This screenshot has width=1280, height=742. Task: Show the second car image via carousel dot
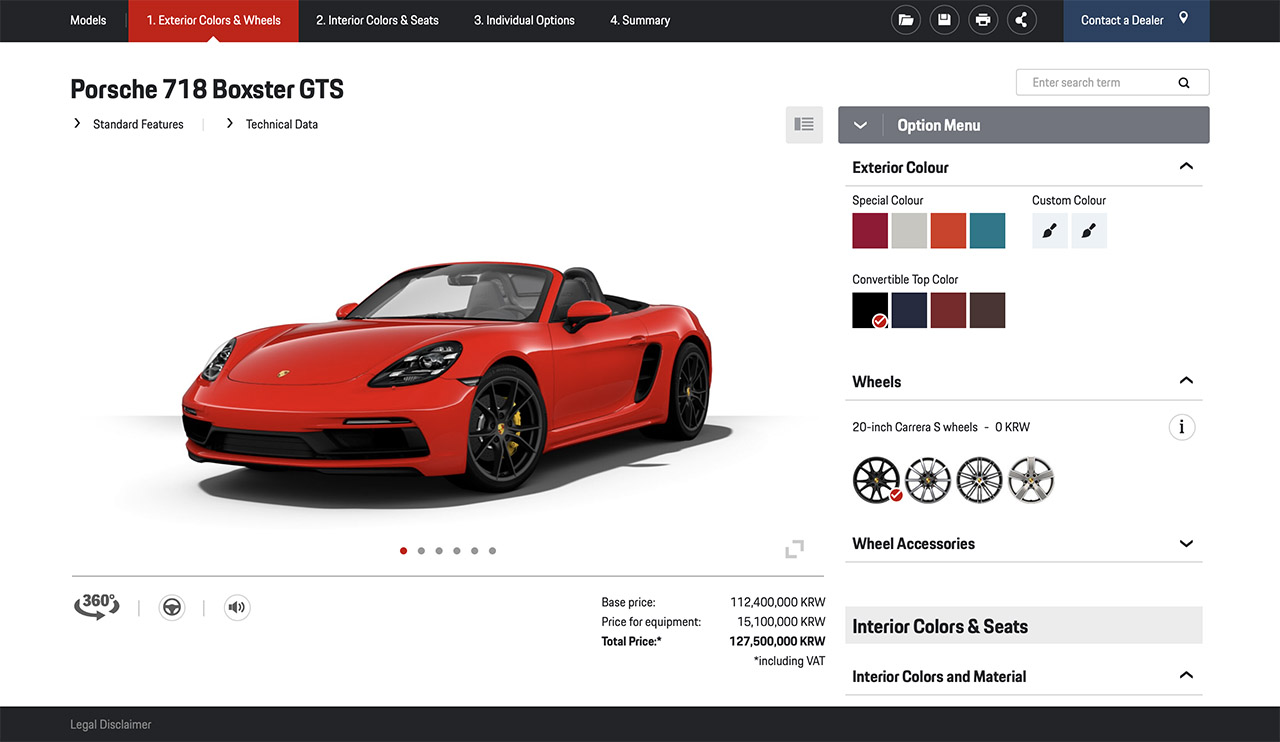(x=421, y=550)
